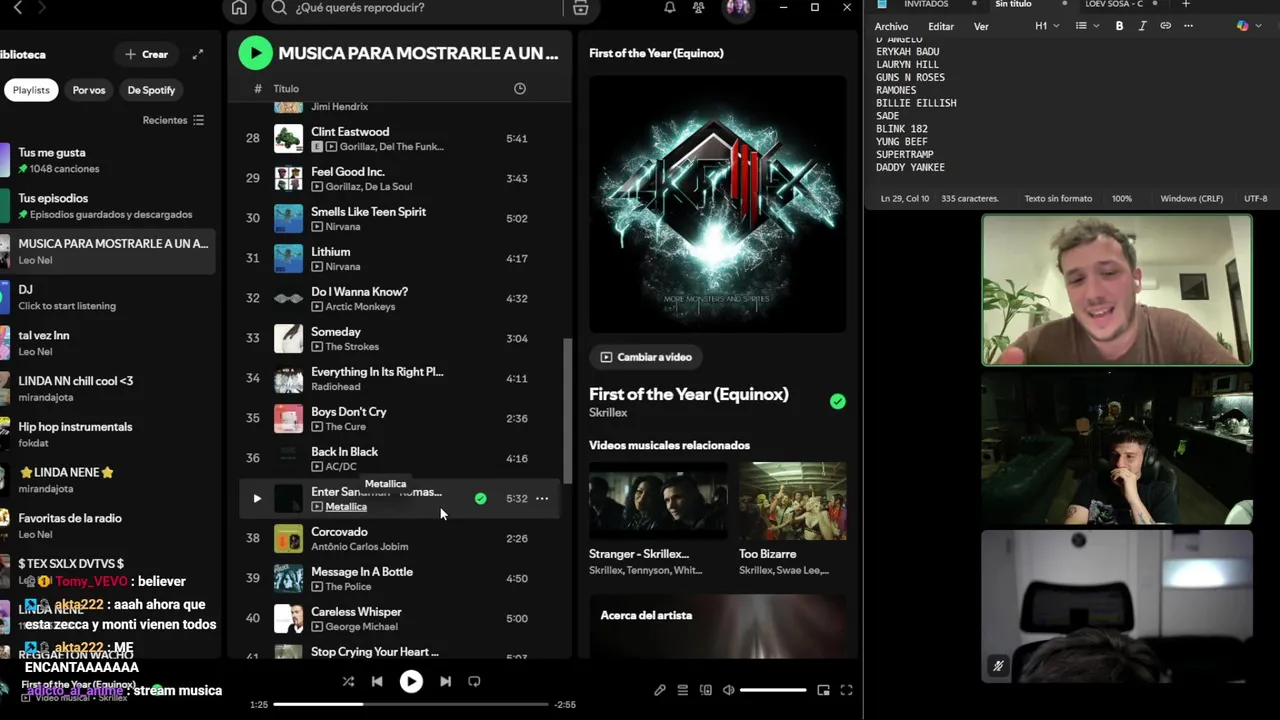Open lyrics microphone icon
The height and width of the screenshot is (720, 1280).
[660, 690]
